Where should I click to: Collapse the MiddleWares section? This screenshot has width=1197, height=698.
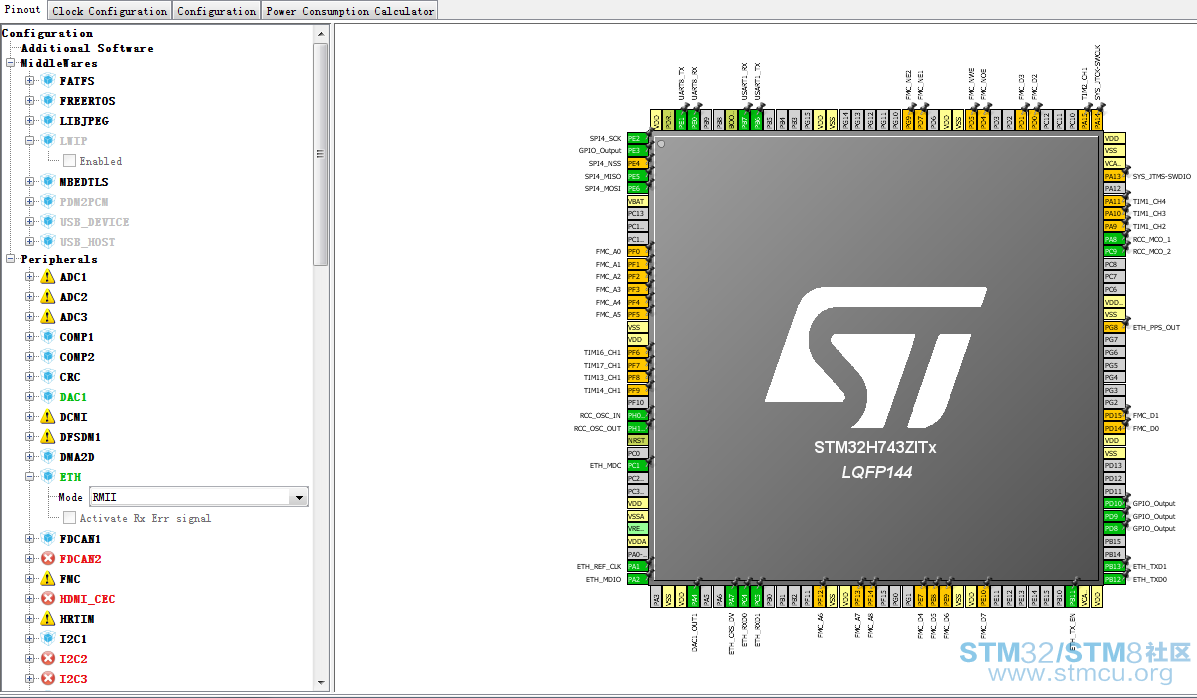point(11,63)
